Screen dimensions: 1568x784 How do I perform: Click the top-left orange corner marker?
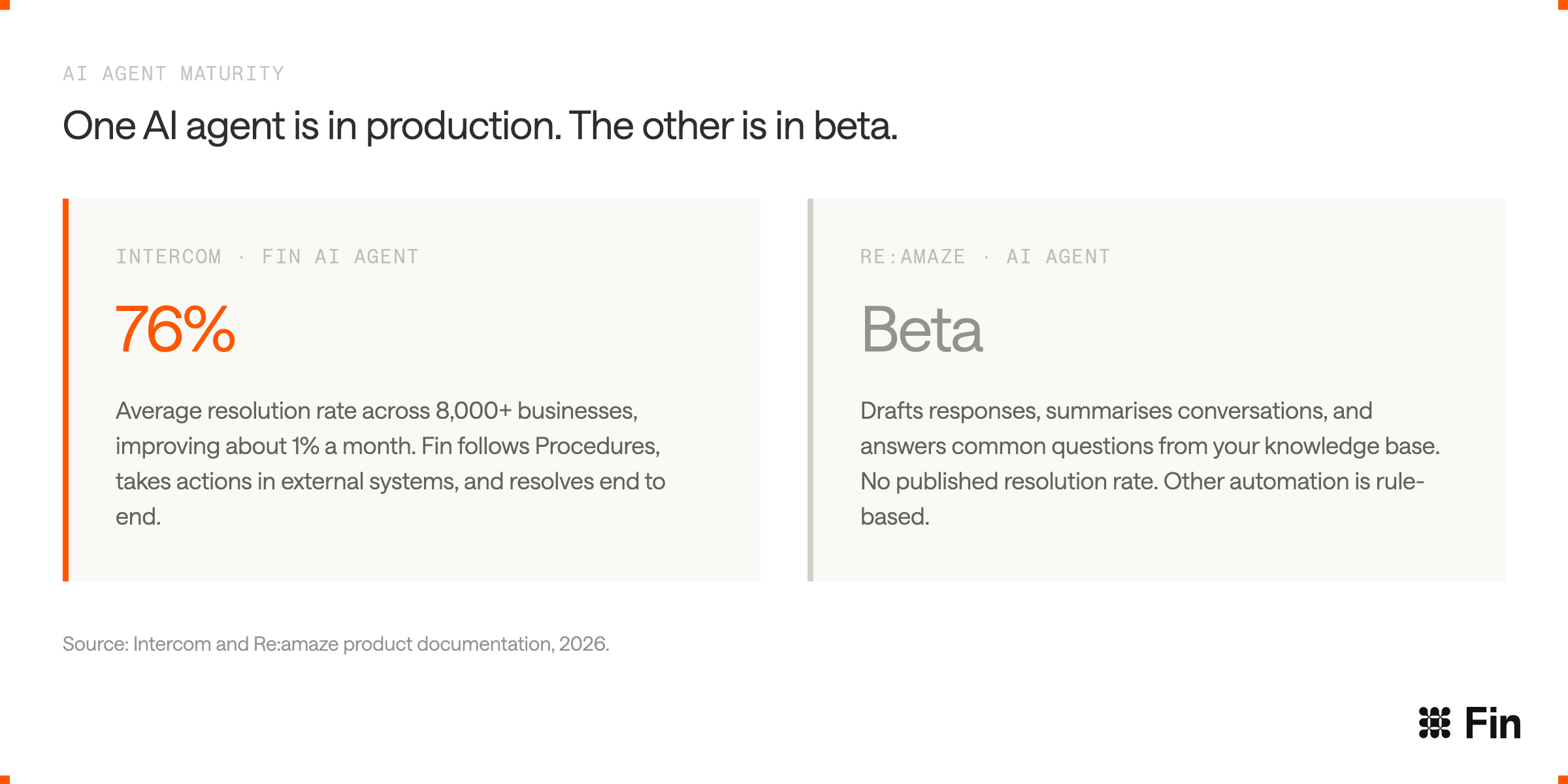(x=5, y=5)
